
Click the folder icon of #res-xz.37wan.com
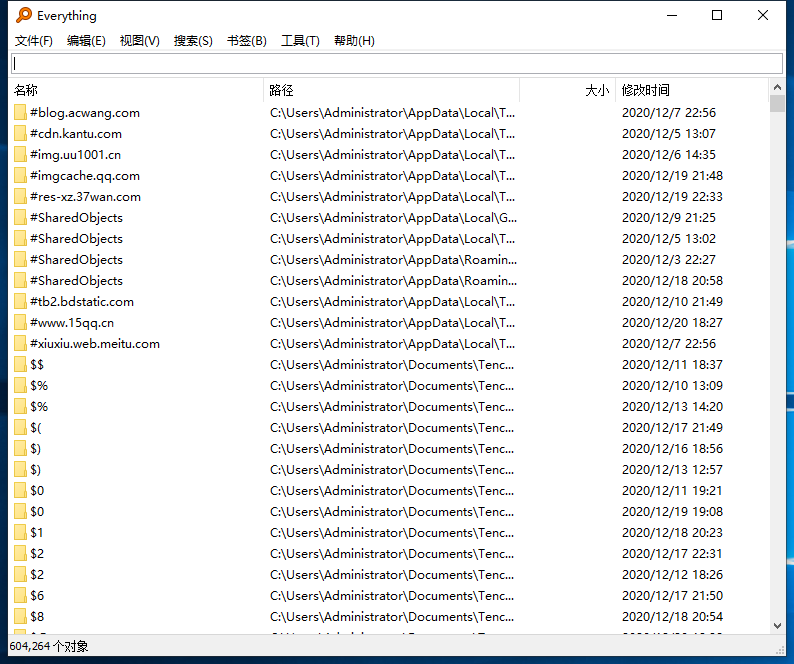(x=20, y=197)
